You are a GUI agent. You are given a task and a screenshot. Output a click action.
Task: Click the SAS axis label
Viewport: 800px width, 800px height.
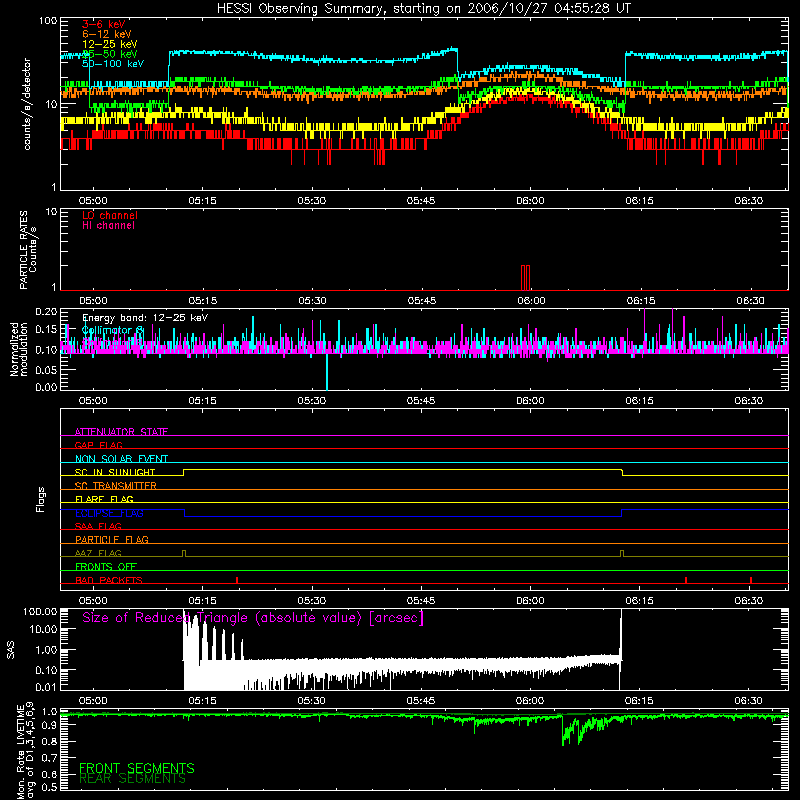click(x=10, y=649)
